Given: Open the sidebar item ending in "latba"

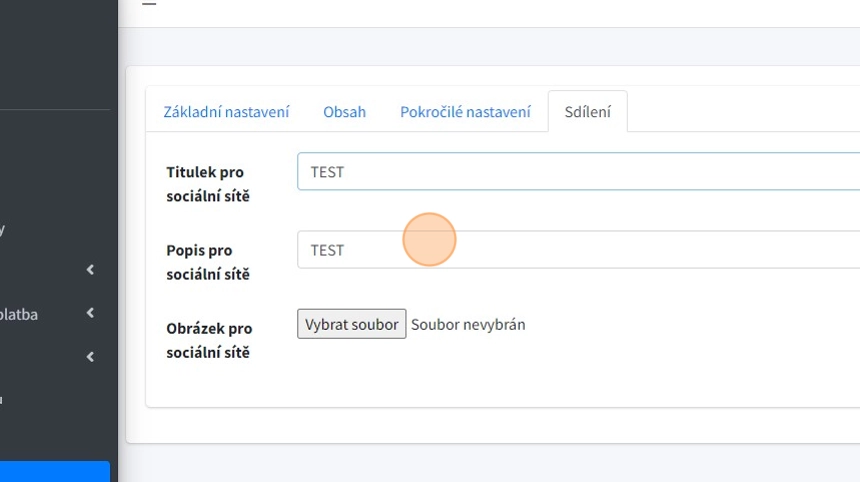Looking at the screenshot, I should click(x=18, y=314).
